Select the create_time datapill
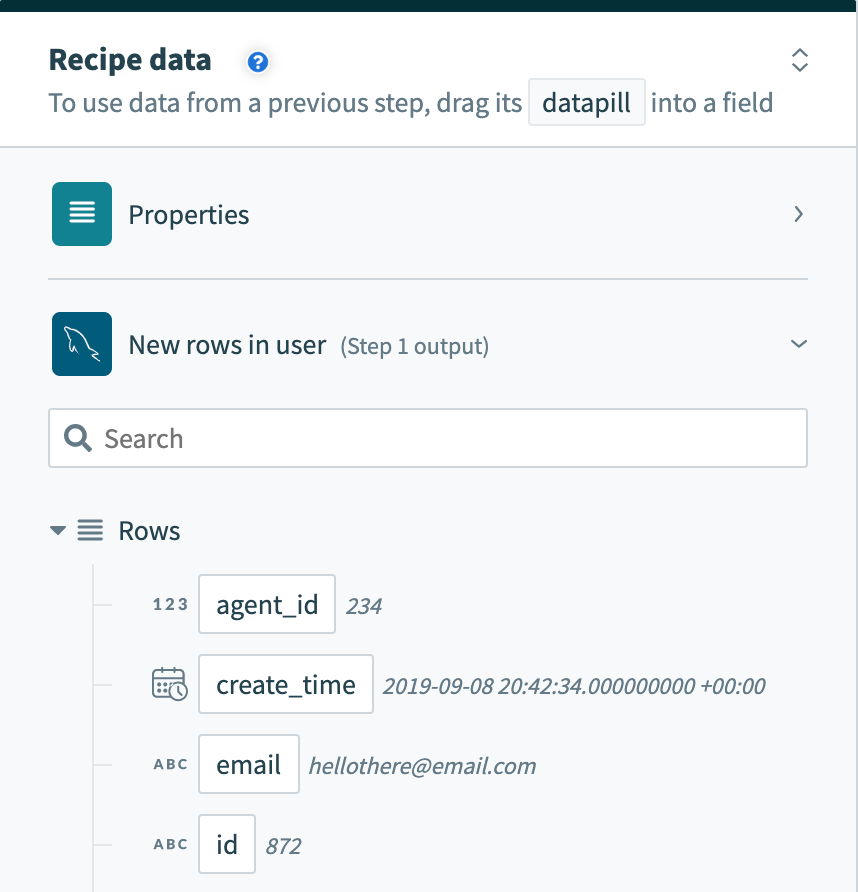858x892 pixels. [x=285, y=684]
